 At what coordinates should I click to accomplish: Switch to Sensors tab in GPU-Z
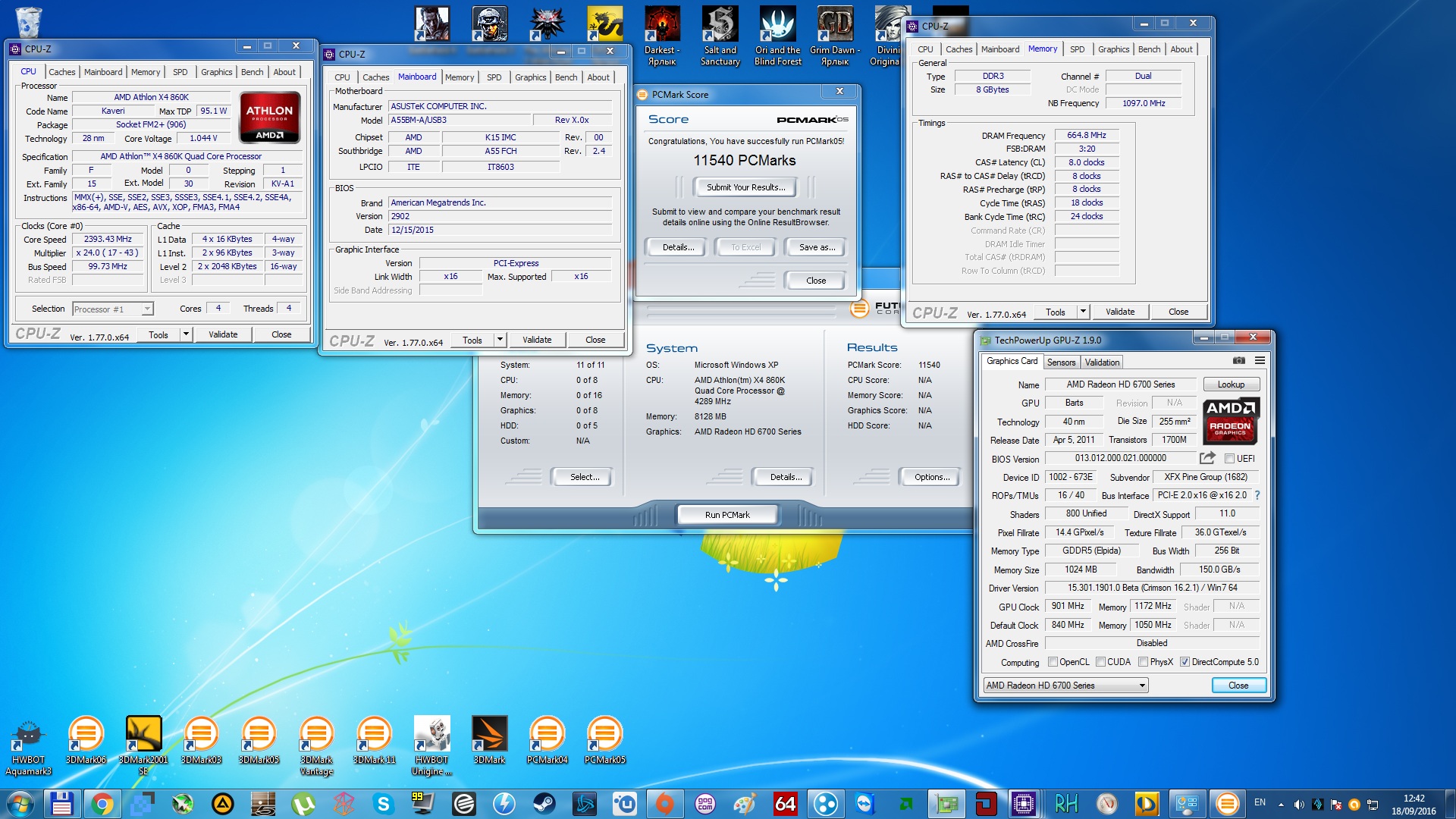[x=1061, y=362]
